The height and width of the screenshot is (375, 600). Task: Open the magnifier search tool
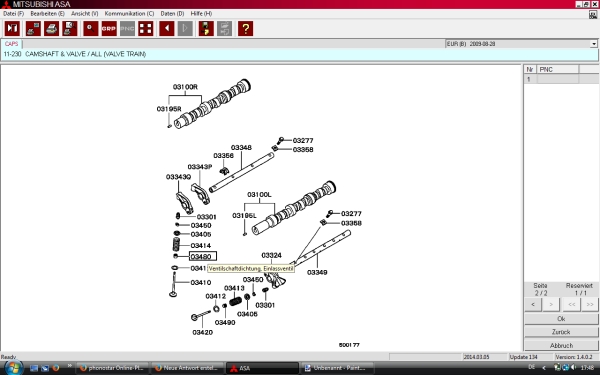point(91,29)
